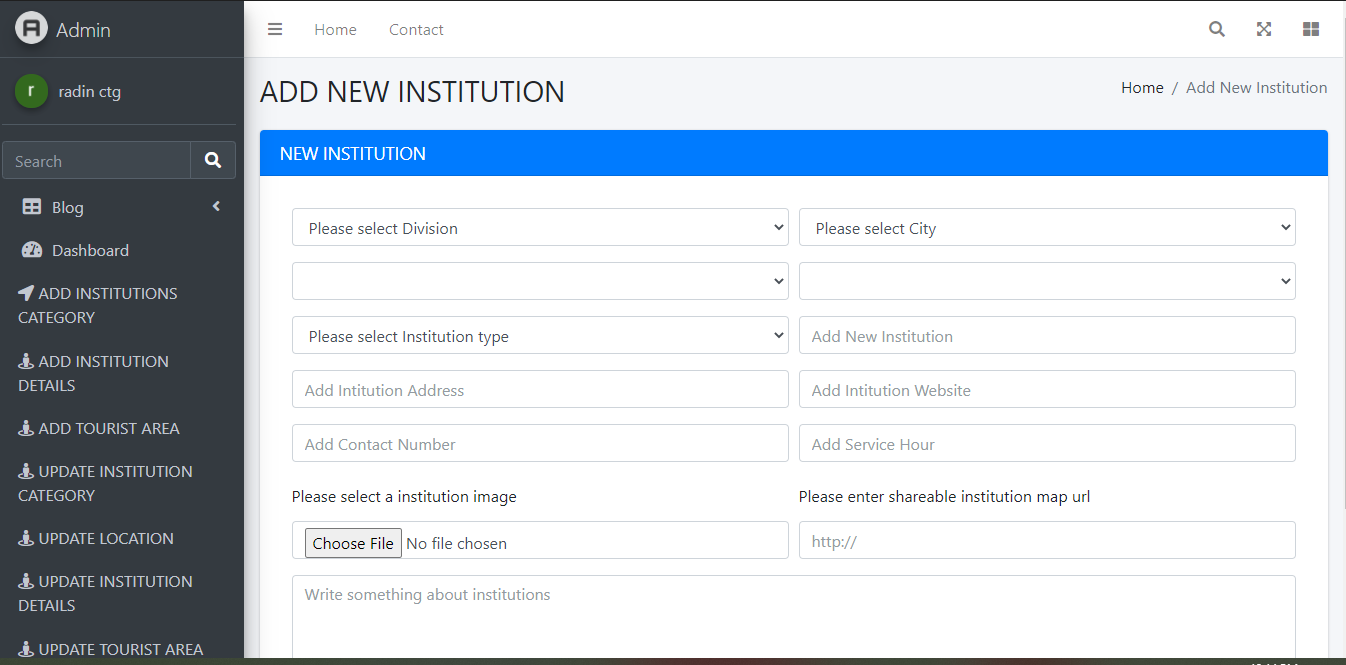The image size is (1346, 665).
Task: Open the Please select Institution type dropdown
Action: (x=539, y=335)
